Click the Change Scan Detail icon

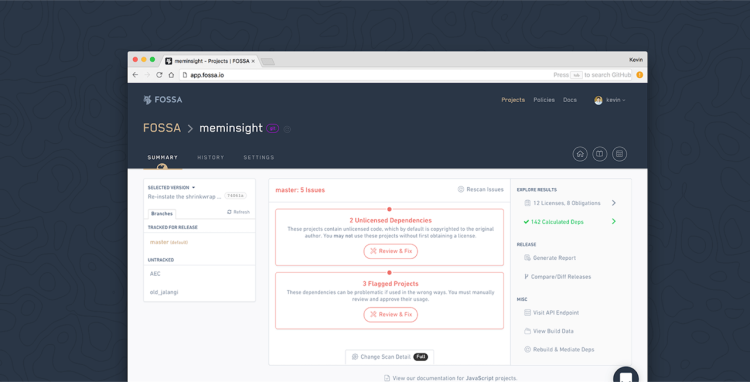pos(355,357)
